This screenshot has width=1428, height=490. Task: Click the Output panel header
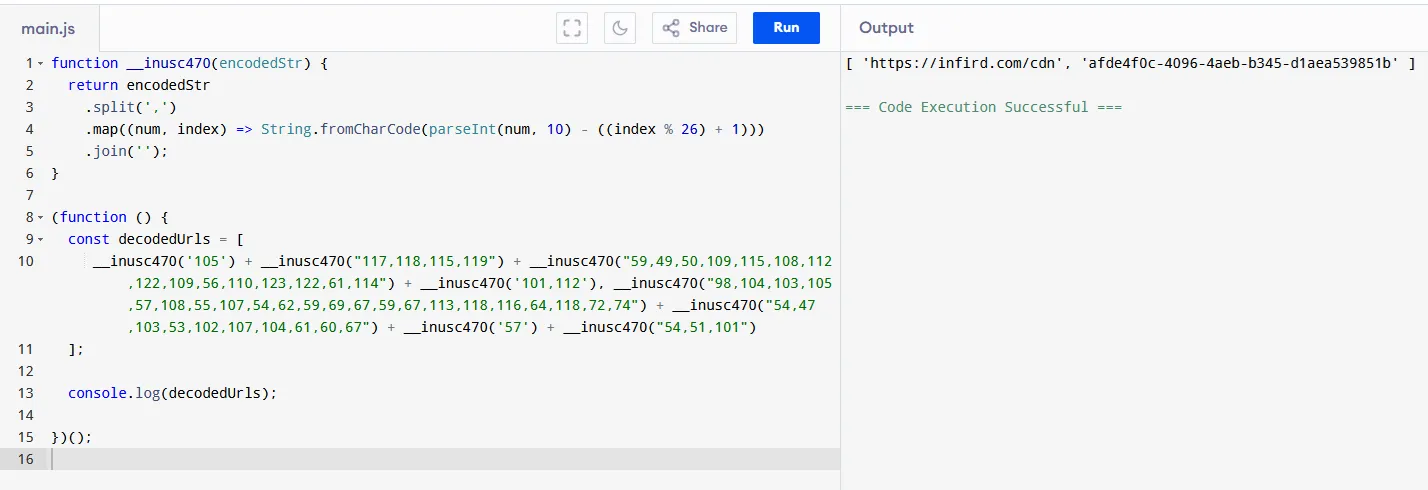click(886, 28)
